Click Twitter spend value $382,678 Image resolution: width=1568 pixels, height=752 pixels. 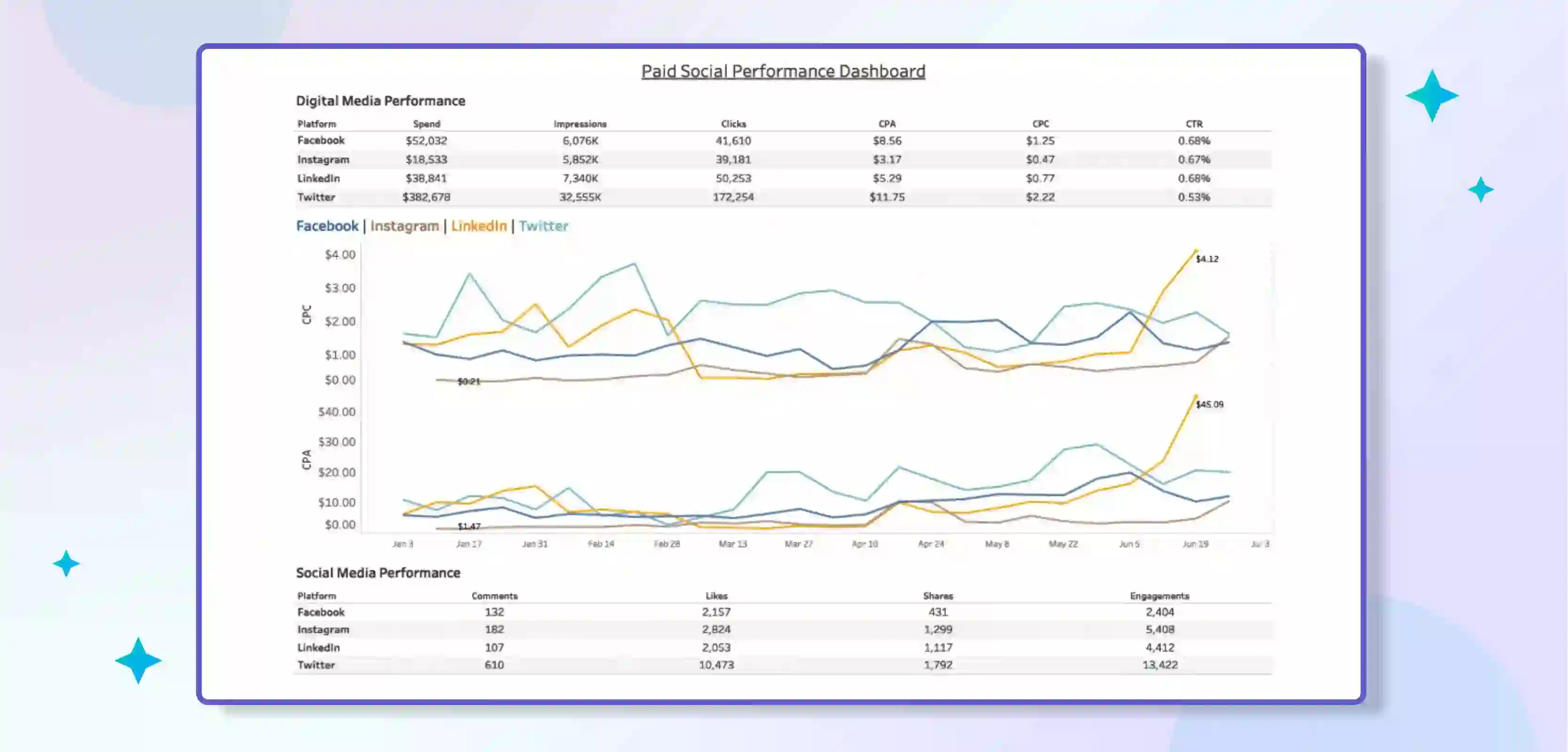coord(427,197)
